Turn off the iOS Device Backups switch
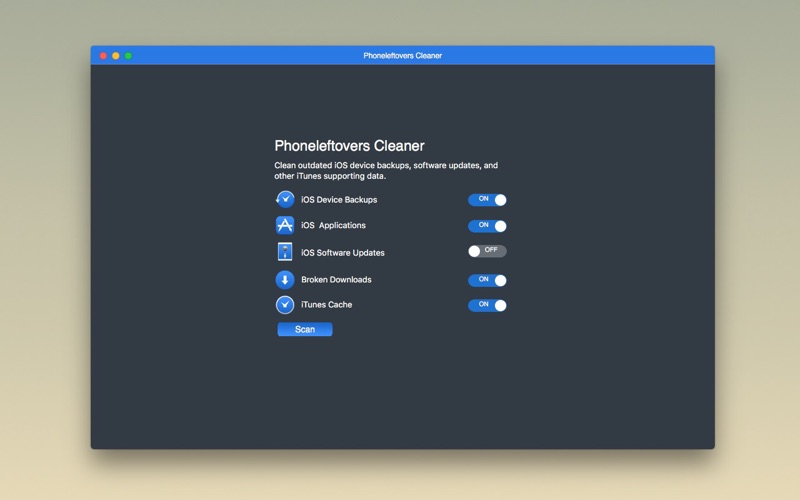Viewport: 800px width, 500px height. point(487,200)
